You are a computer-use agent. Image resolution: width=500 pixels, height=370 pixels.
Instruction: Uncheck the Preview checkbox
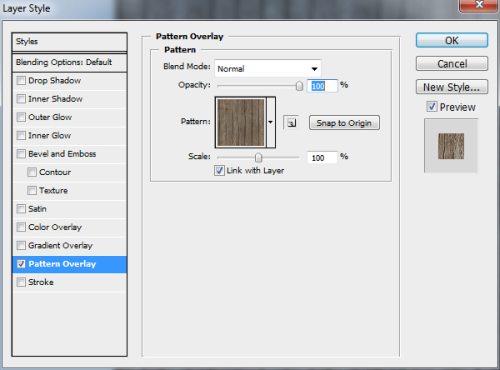[x=432, y=107]
